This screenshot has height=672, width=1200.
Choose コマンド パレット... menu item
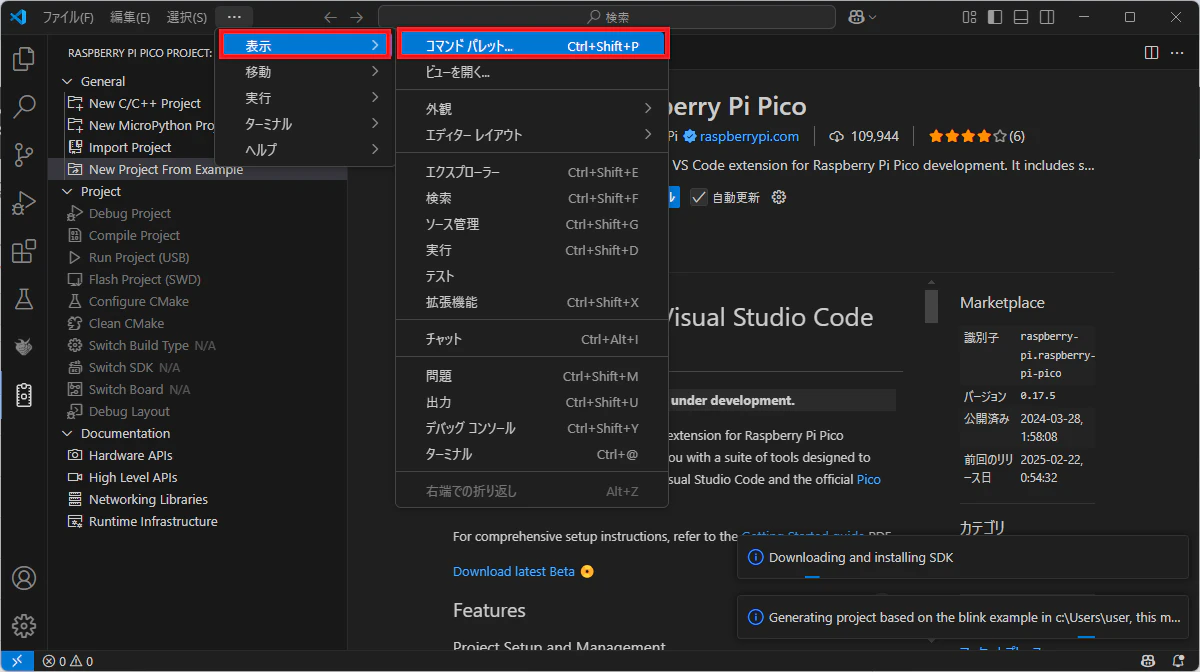(532, 46)
